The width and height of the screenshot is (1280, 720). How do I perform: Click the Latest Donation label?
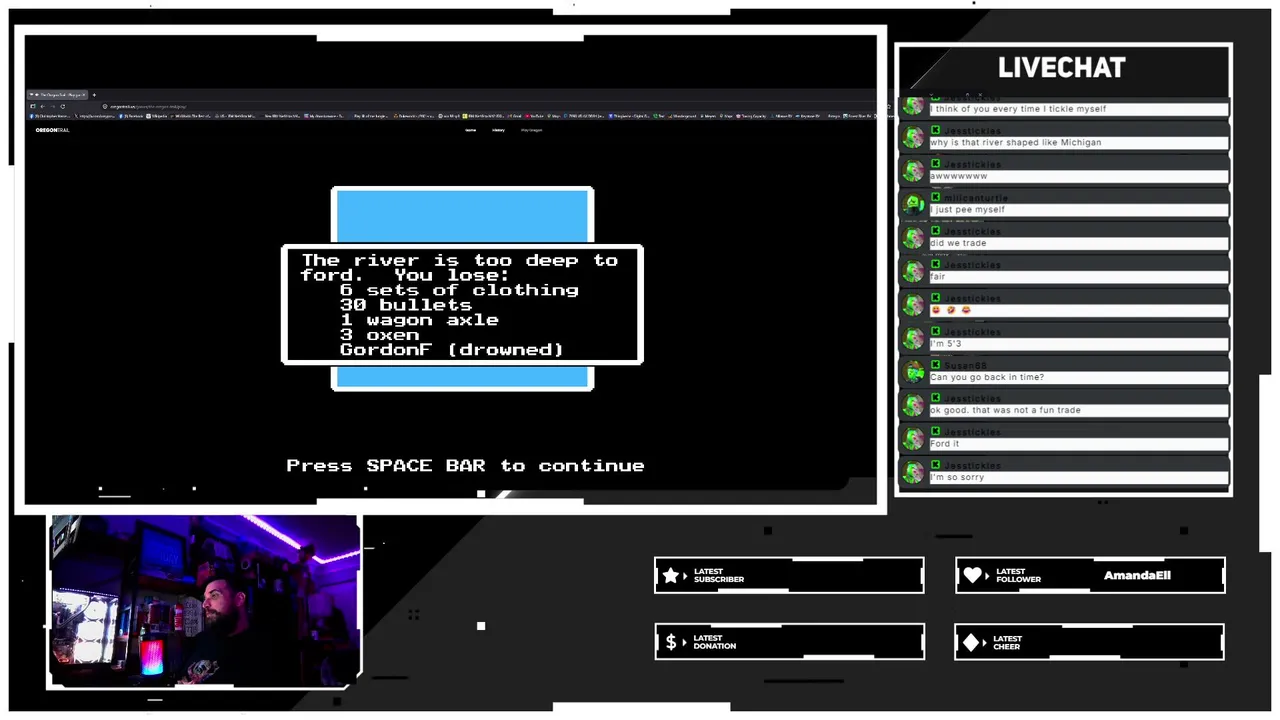point(715,642)
